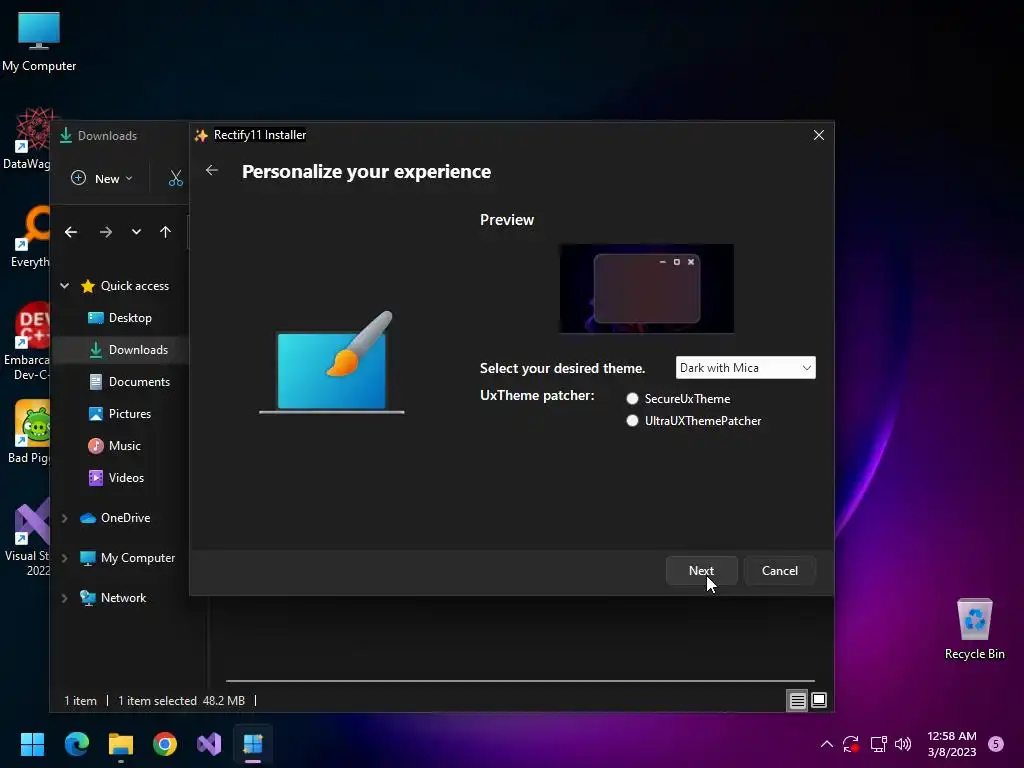This screenshot has height=768, width=1024.
Task: Switch Explorer to large icons view
Action: click(819, 701)
